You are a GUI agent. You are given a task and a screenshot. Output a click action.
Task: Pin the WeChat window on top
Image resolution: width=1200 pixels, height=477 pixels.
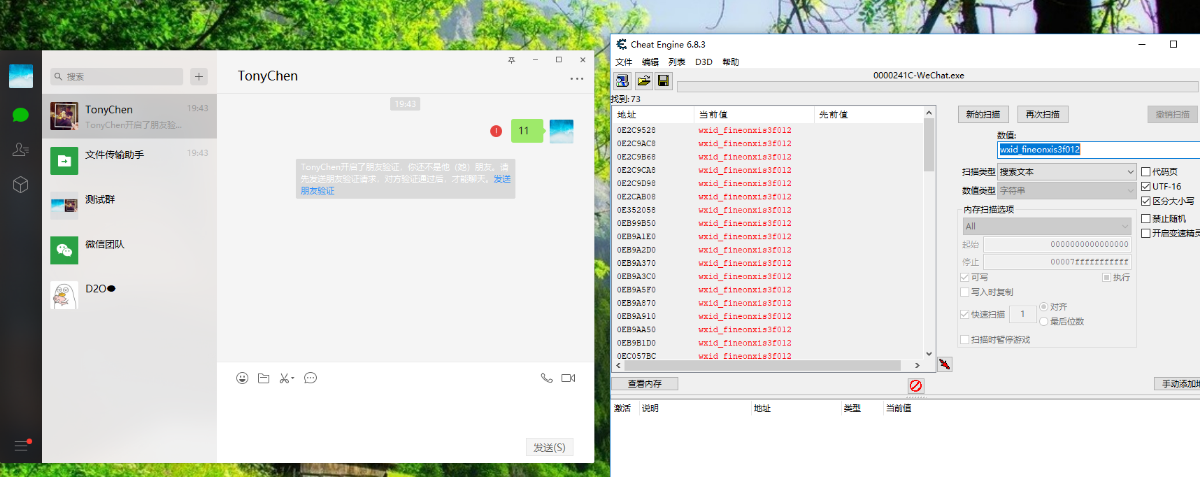click(x=512, y=60)
